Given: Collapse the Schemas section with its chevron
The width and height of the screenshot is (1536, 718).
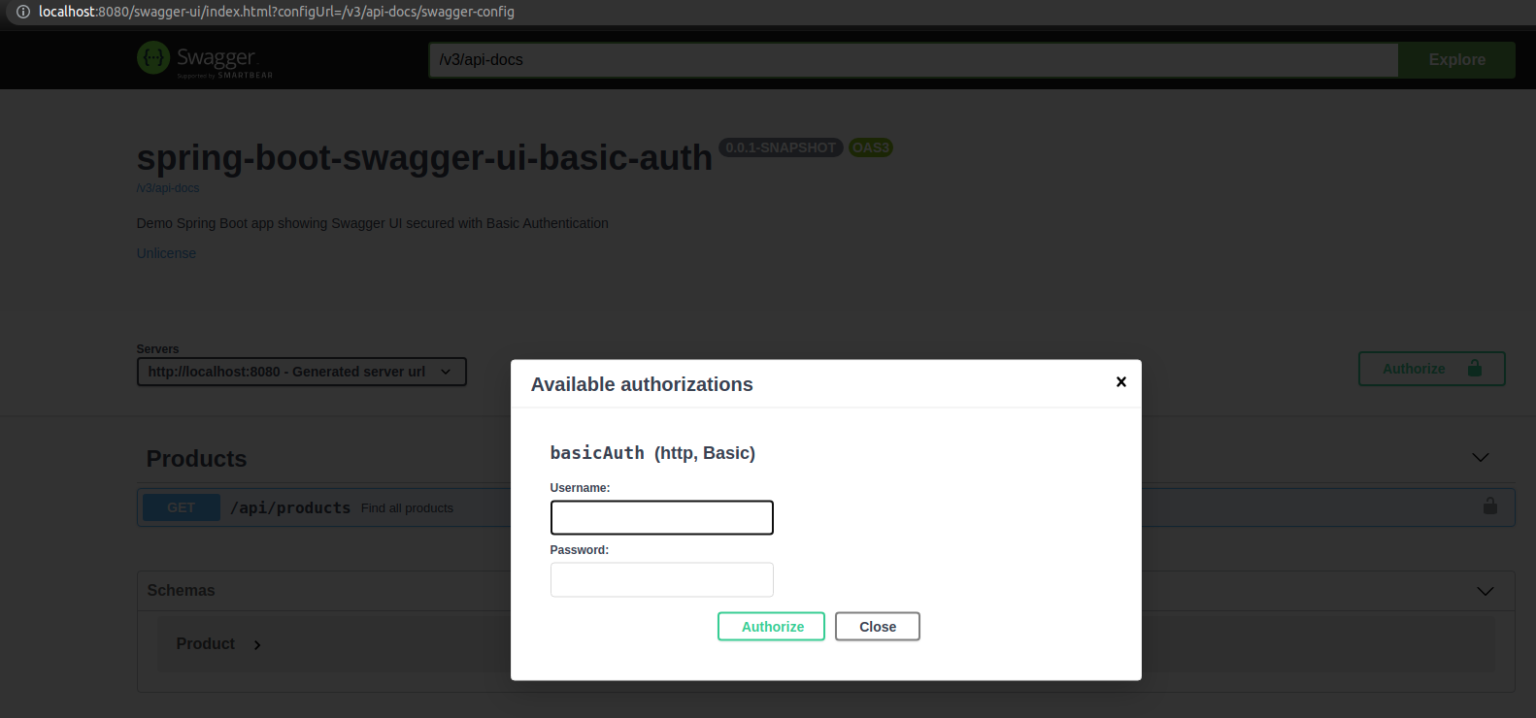Looking at the screenshot, I should (x=1485, y=591).
